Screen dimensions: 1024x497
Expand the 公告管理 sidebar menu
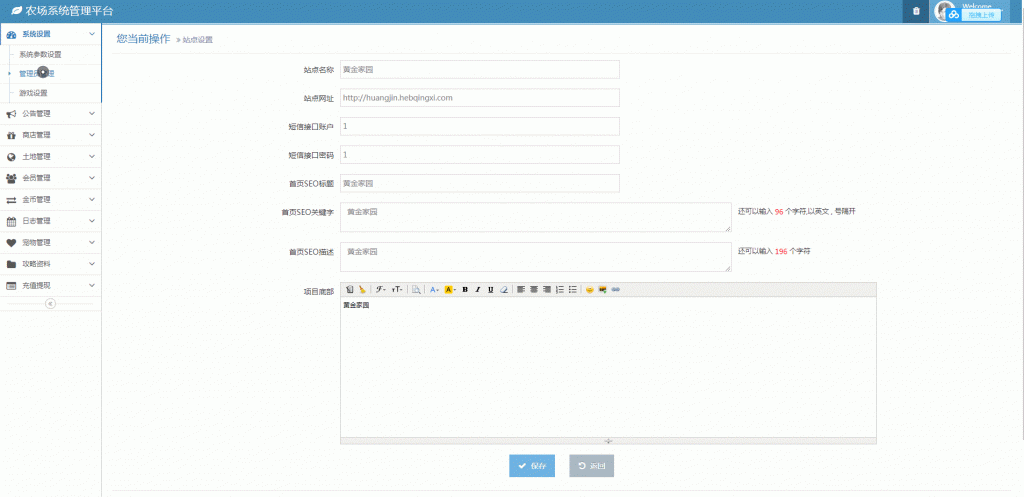(50, 113)
